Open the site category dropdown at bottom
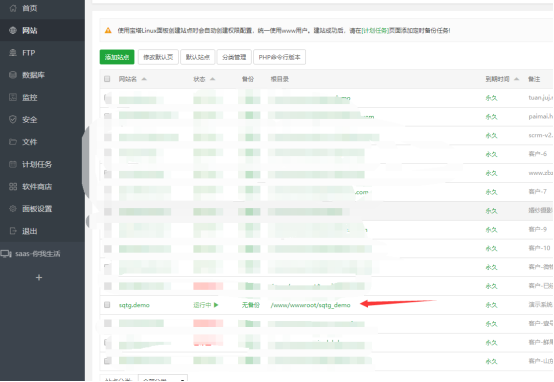The height and width of the screenshot is (382, 554). 163,378
